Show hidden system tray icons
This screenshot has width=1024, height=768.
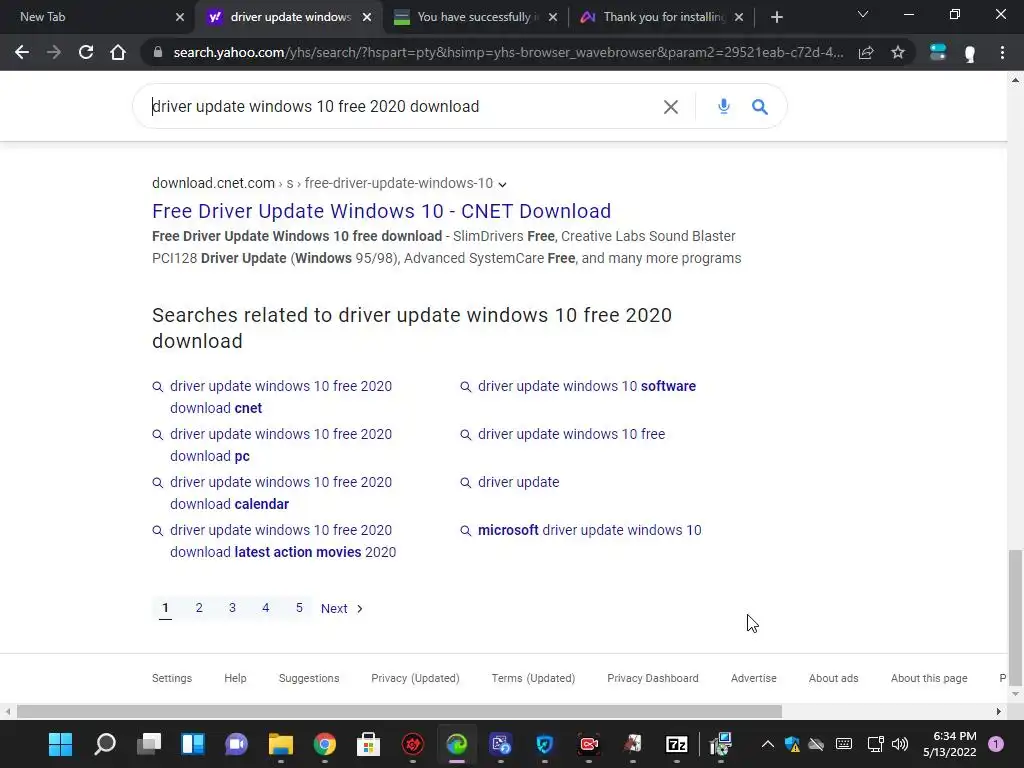pos(768,744)
